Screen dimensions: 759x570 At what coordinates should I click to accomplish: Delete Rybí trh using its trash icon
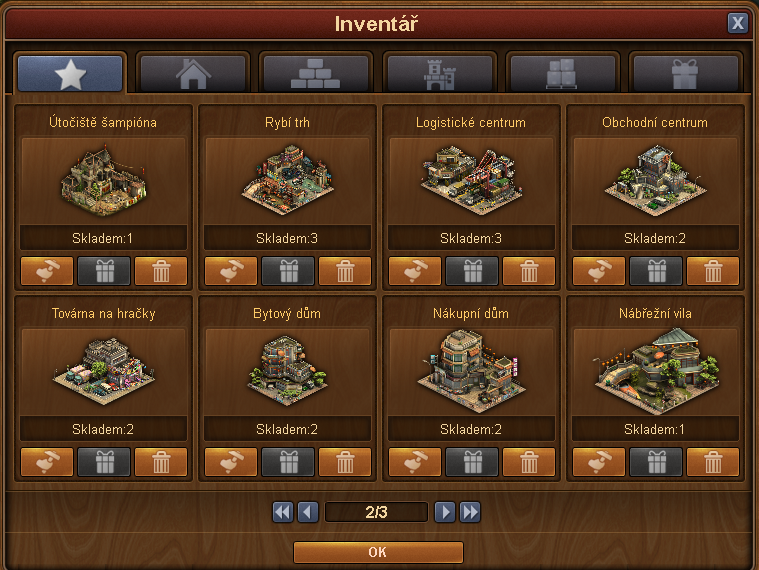(x=345, y=271)
